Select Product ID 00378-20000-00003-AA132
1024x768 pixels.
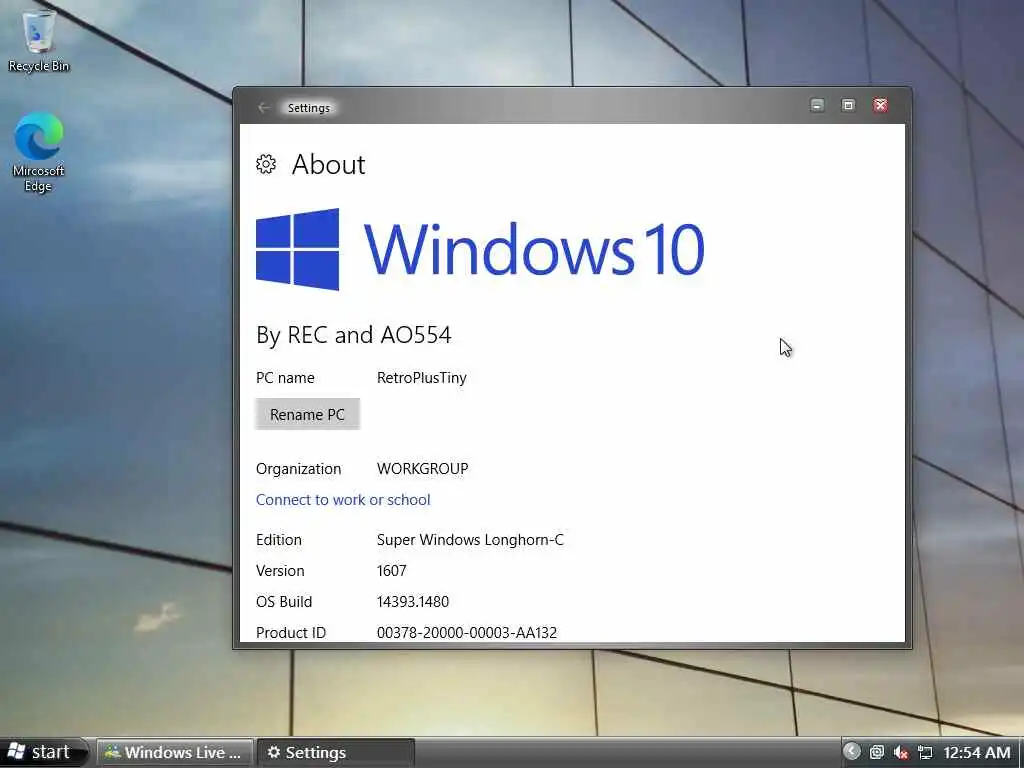click(467, 632)
